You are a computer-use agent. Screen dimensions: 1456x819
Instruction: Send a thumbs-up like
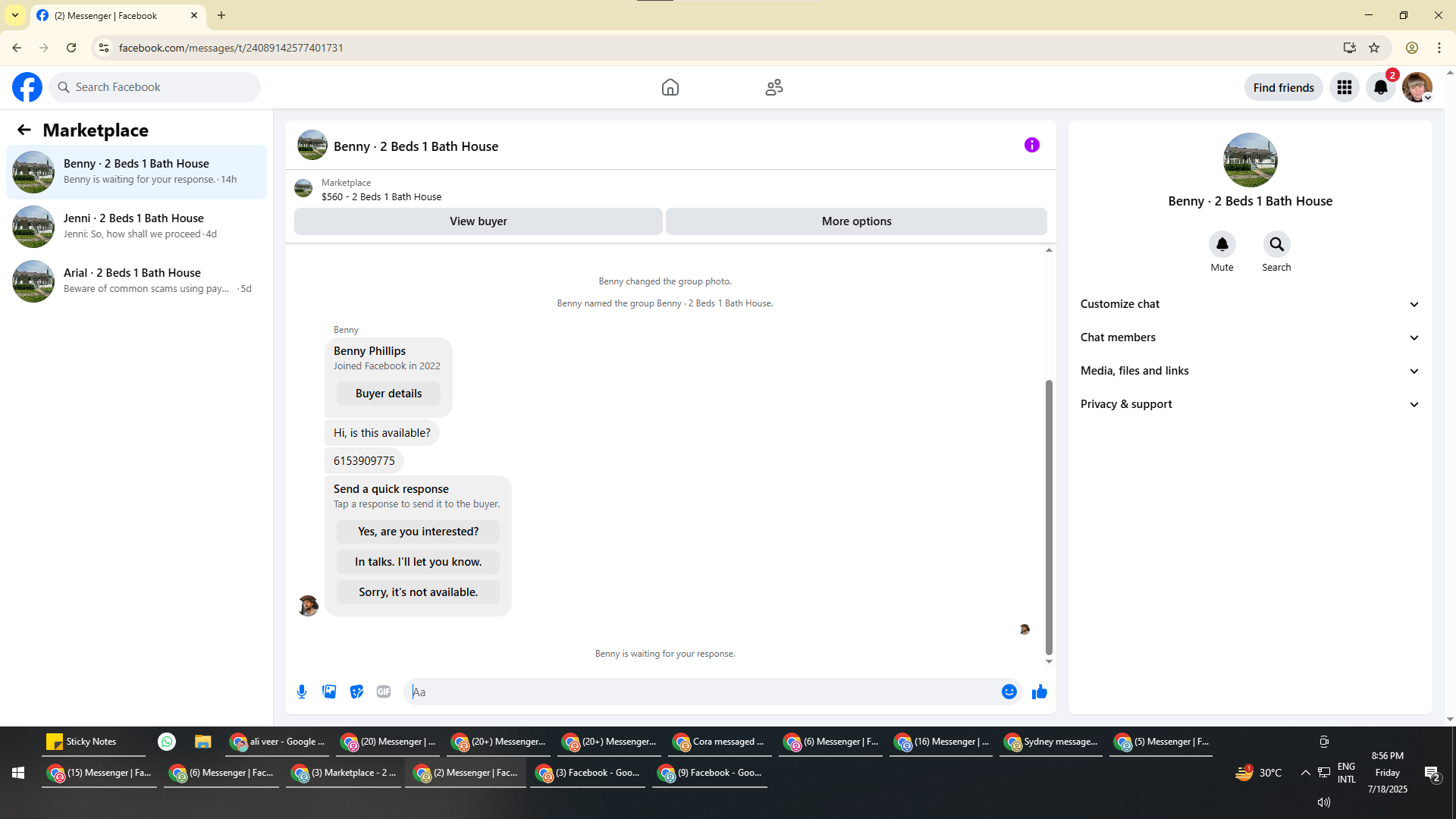pos(1039,692)
